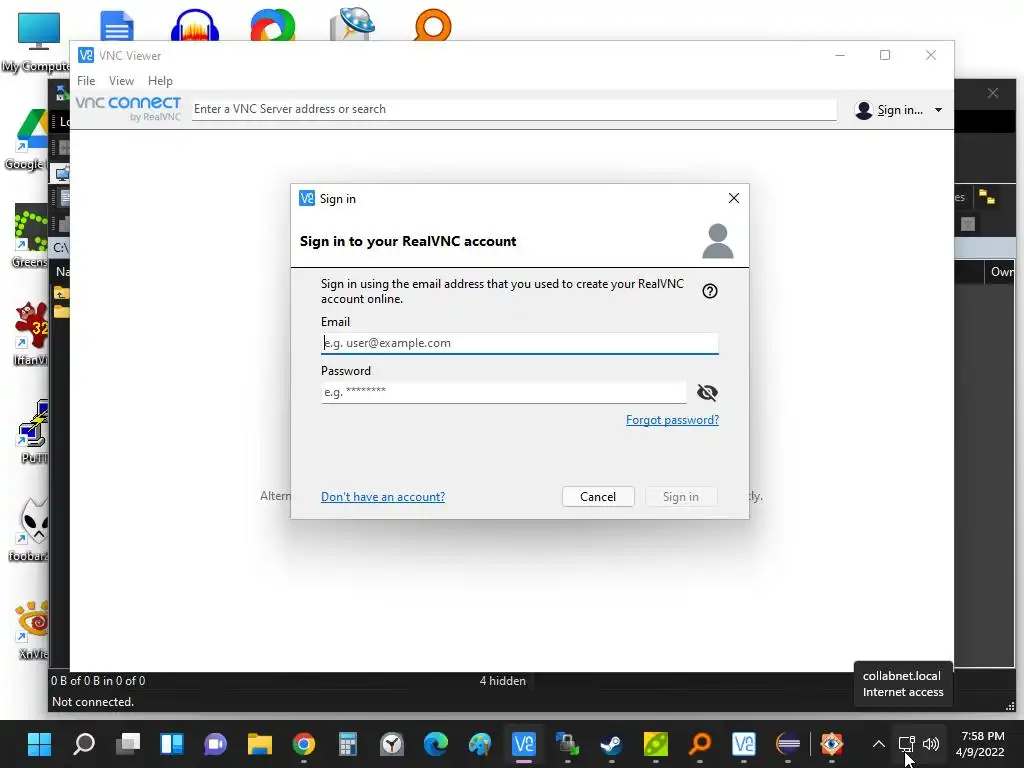Open the File menu
The width and height of the screenshot is (1024, 768).
click(86, 80)
